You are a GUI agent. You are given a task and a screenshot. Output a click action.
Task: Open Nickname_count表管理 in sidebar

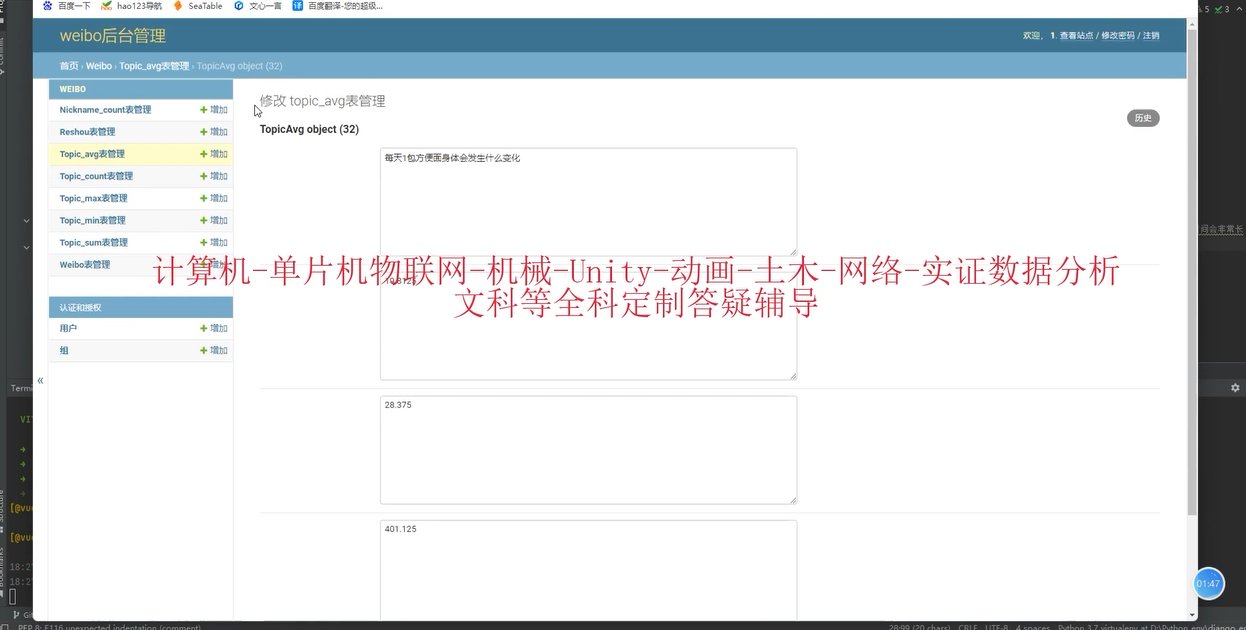(105, 110)
